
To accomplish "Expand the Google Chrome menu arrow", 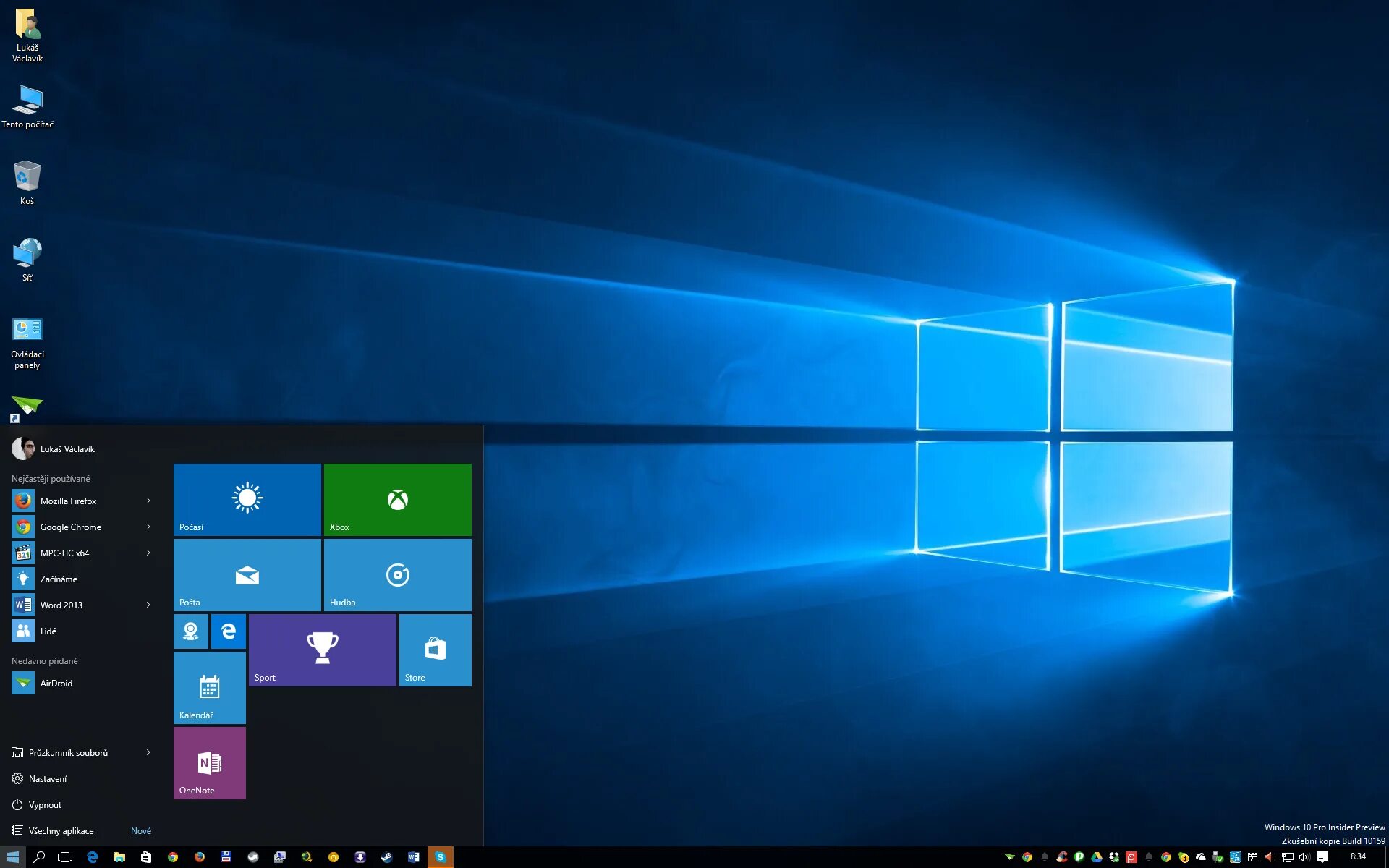I will [x=148, y=527].
